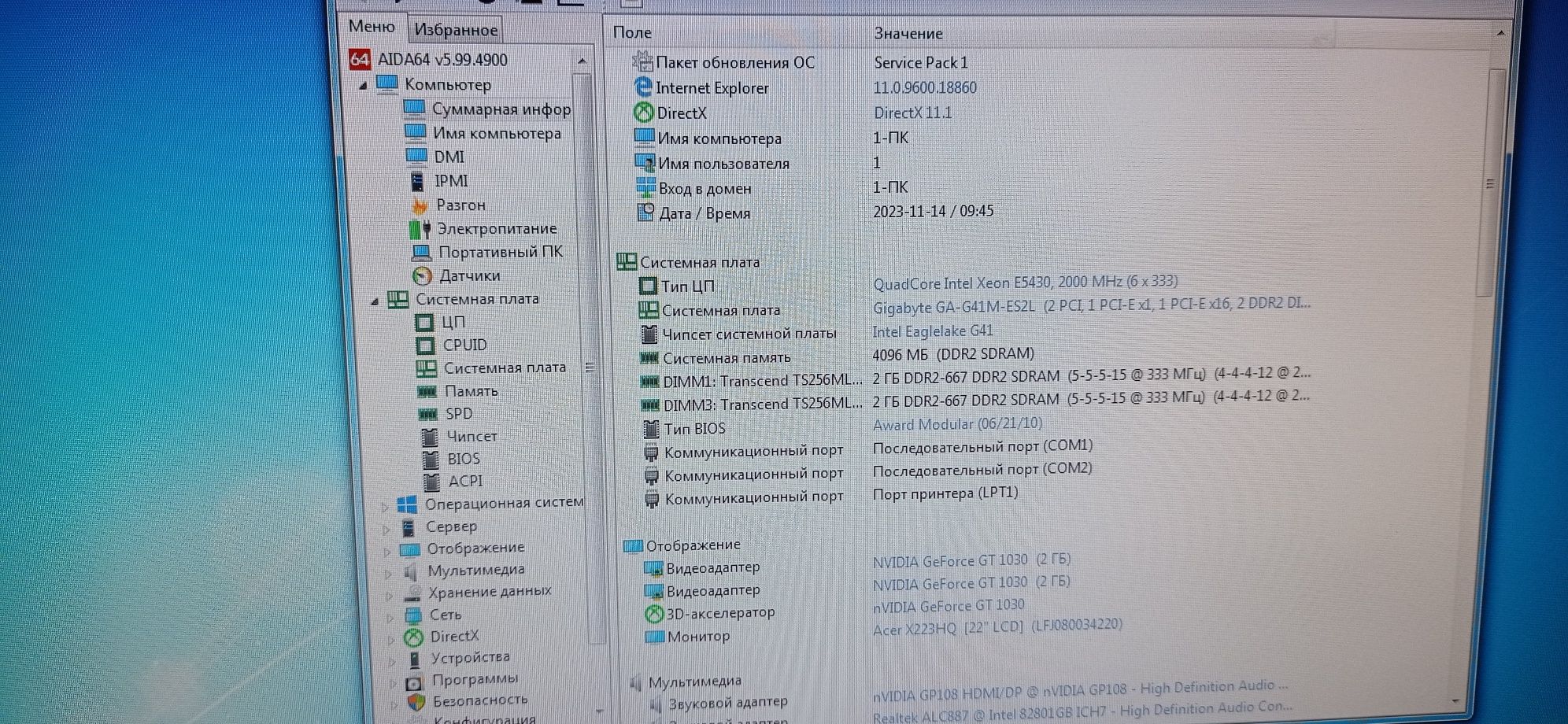
Task: Open Internet Explorer version link 11.0.9600.18860
Action: tap(925, 87)
